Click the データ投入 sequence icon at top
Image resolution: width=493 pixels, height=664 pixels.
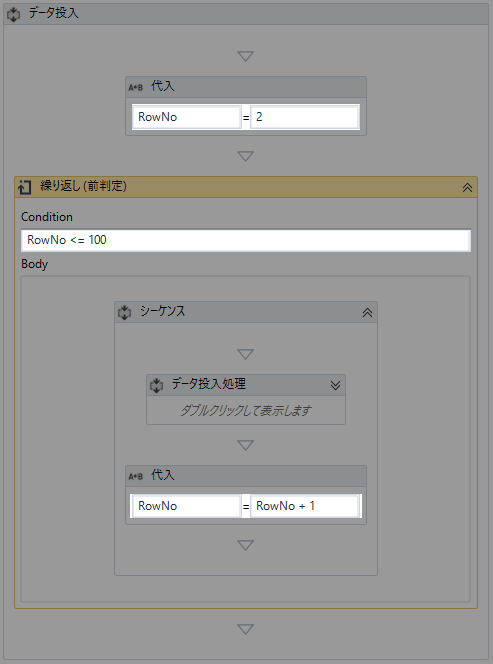tap(13, 14)
